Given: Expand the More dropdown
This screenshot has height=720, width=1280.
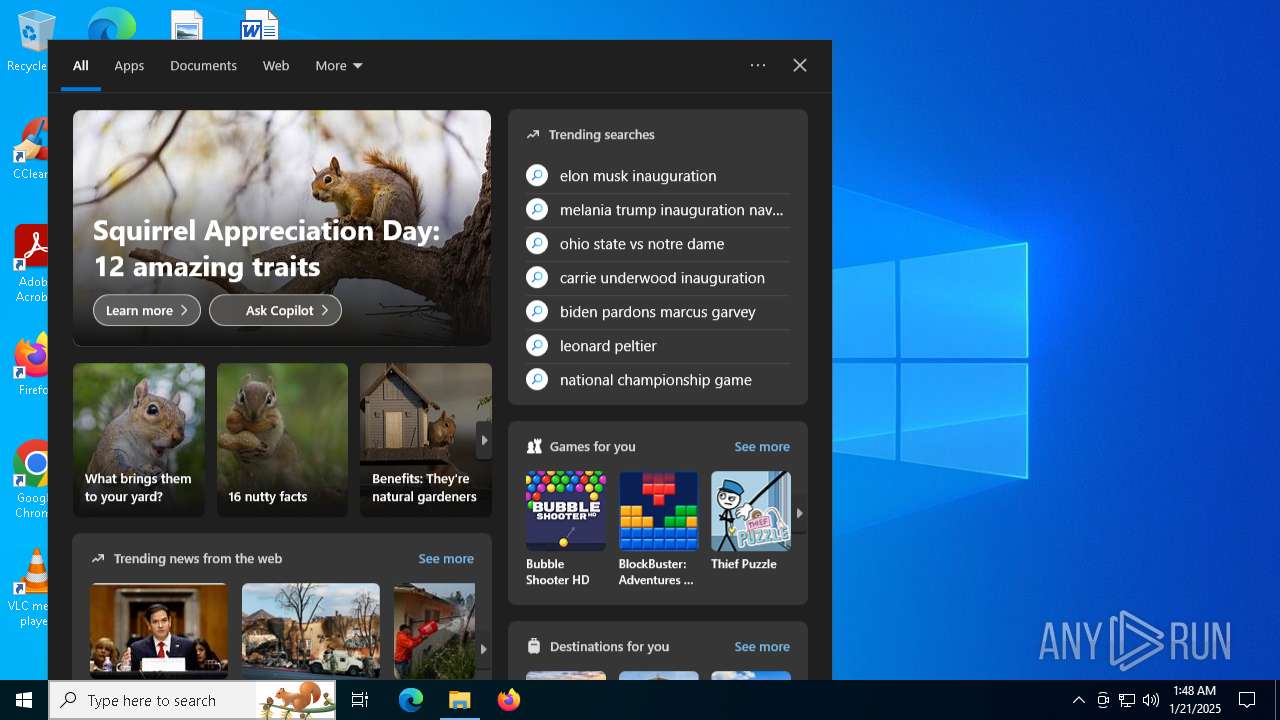Looking at the screenshot, I should point(339,66).
